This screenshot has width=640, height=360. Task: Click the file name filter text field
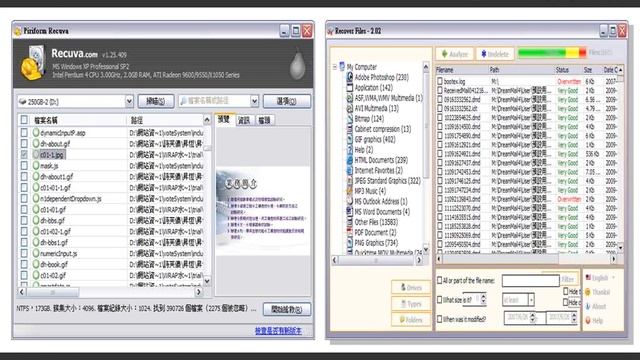(x=530, y=280)
